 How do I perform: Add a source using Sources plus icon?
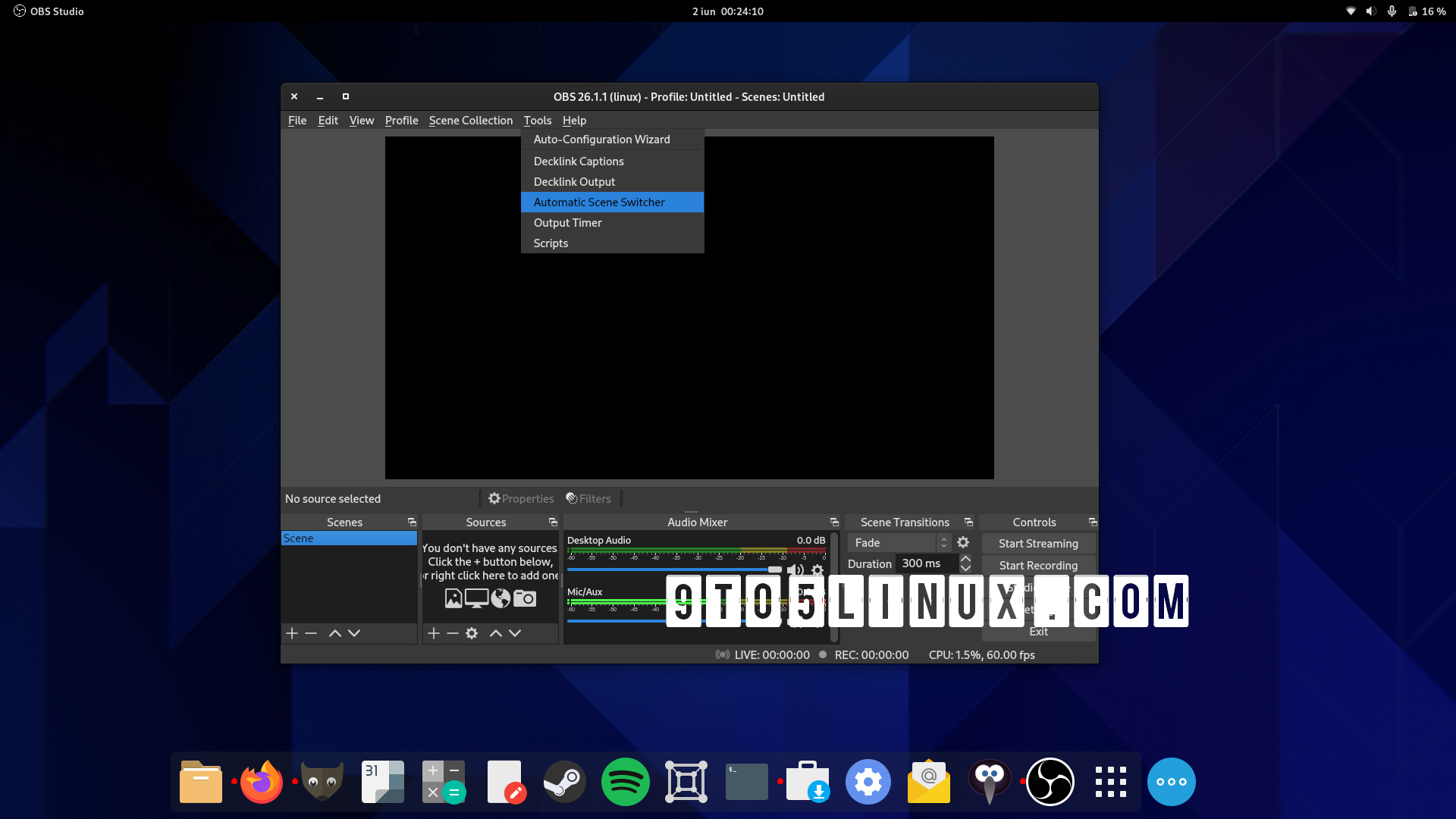coord(434,633)
